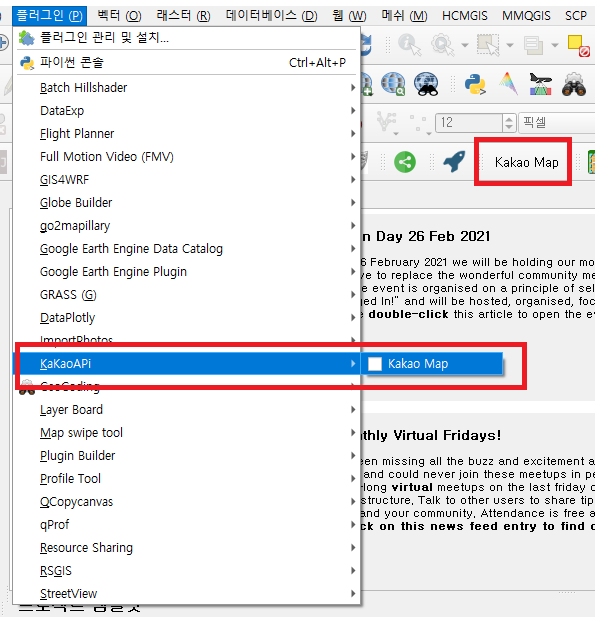The image size is (595, 617).
Task: Open the Resource Sharing entry
Action: 187,548
